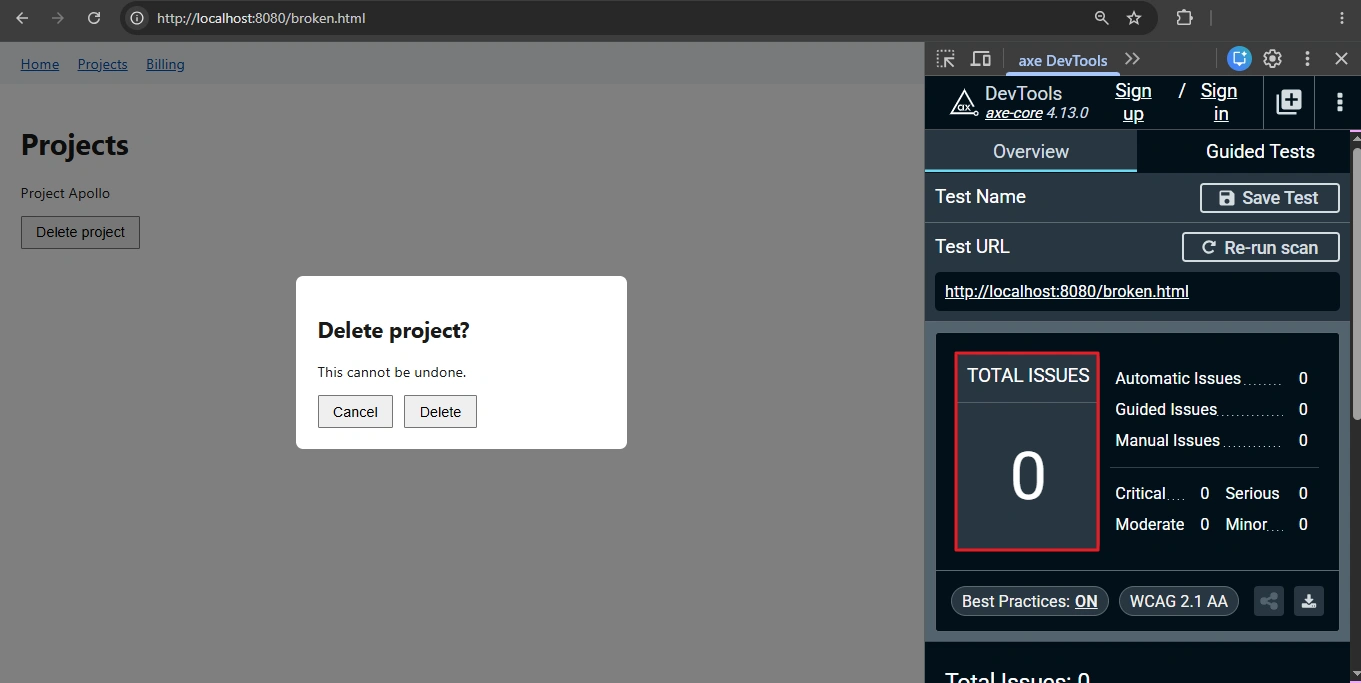
Task: Expand more DevTools tabs chevron
Action: pyautogui.click(x=1132, y=59)
